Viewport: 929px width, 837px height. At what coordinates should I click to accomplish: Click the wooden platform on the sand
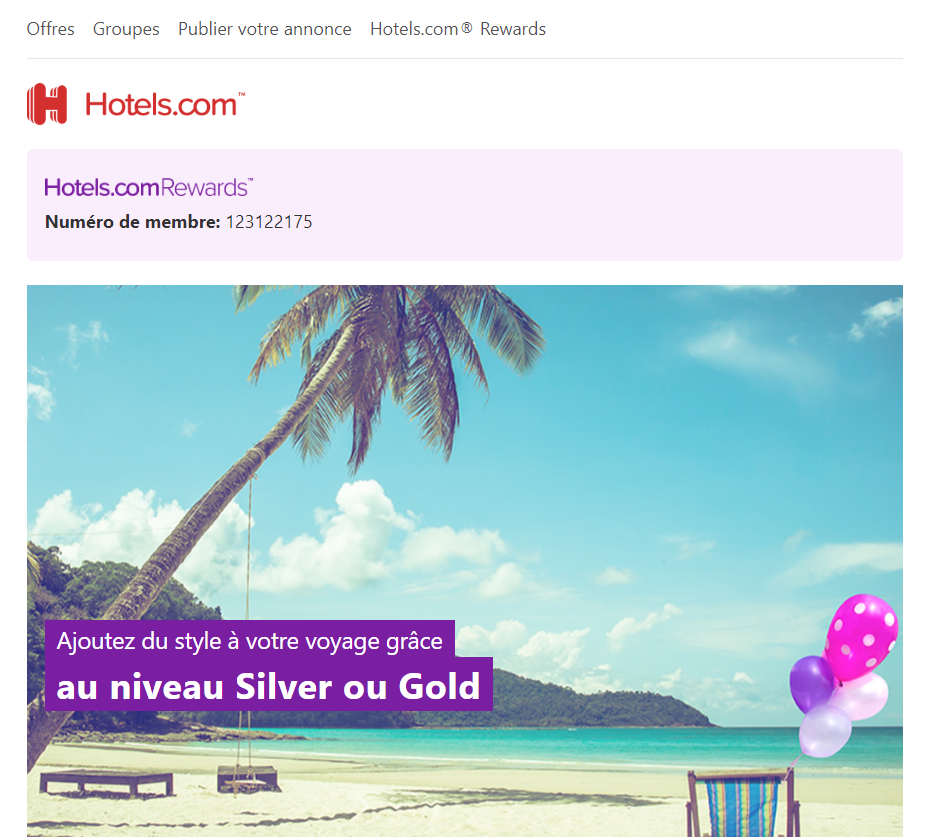click(x=107, y=782)
